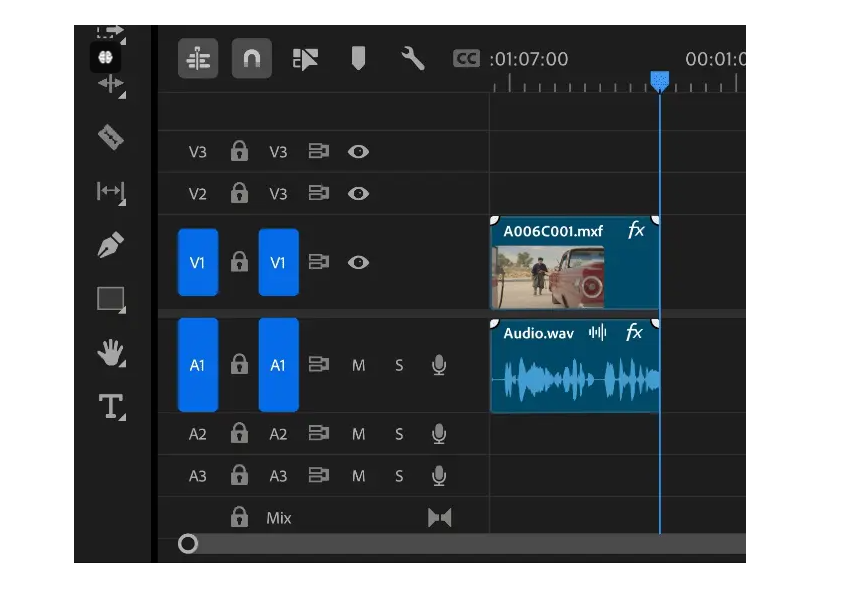
Task: Click the Mix track output icon
Action: 439,518
